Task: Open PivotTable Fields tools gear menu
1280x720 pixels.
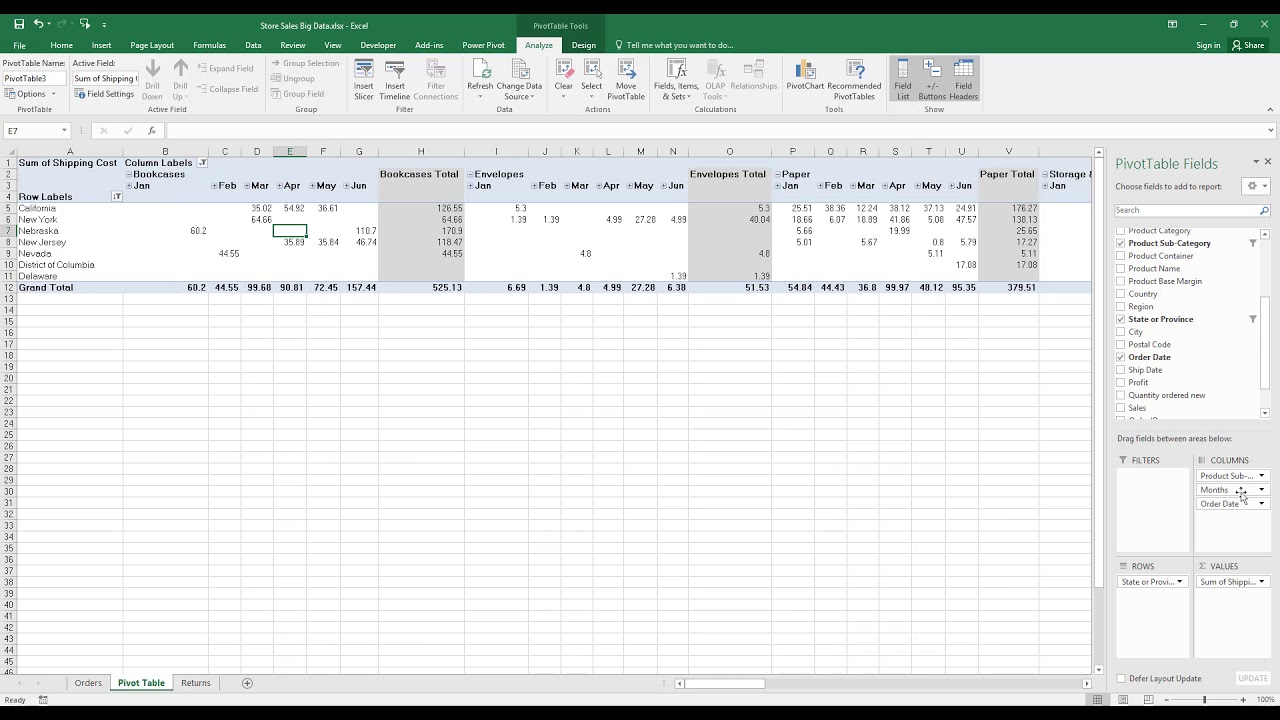Action: point(1256,186)
